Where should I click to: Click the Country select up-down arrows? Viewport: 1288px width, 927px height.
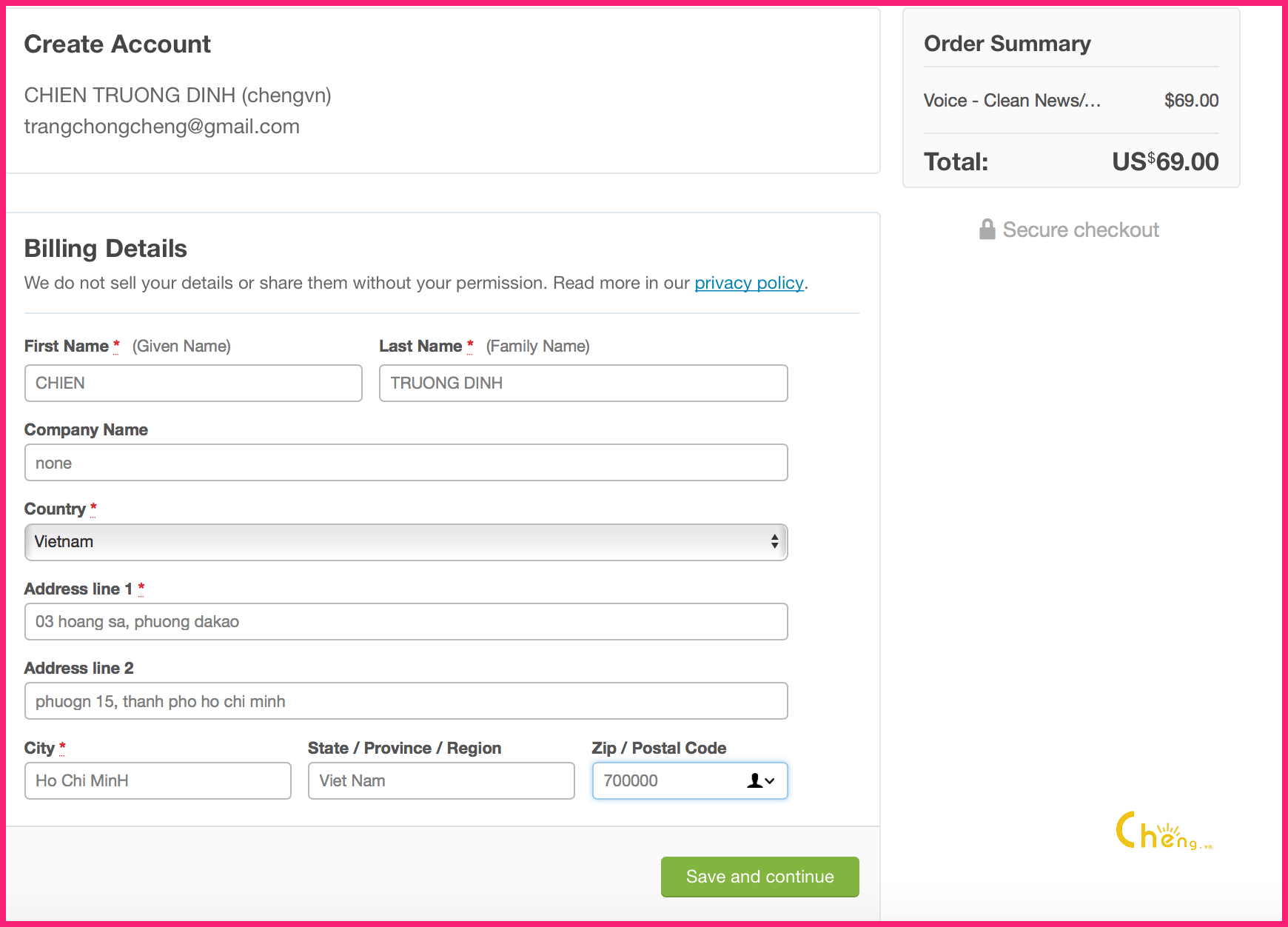[774, 541]
